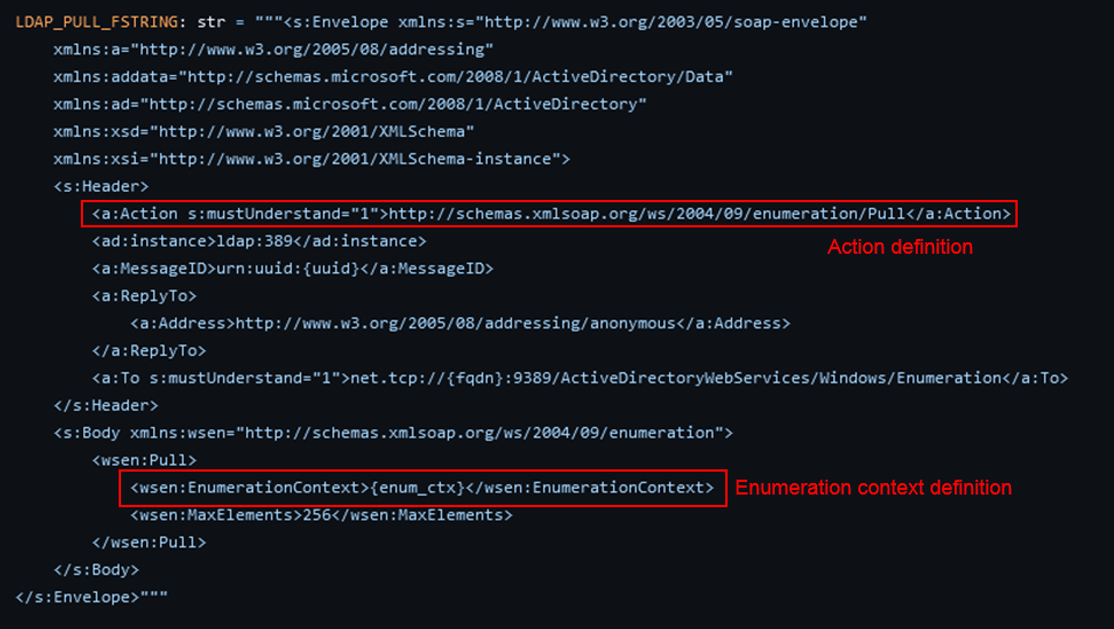Click the a:MessageID urn:uuid line

293,269
